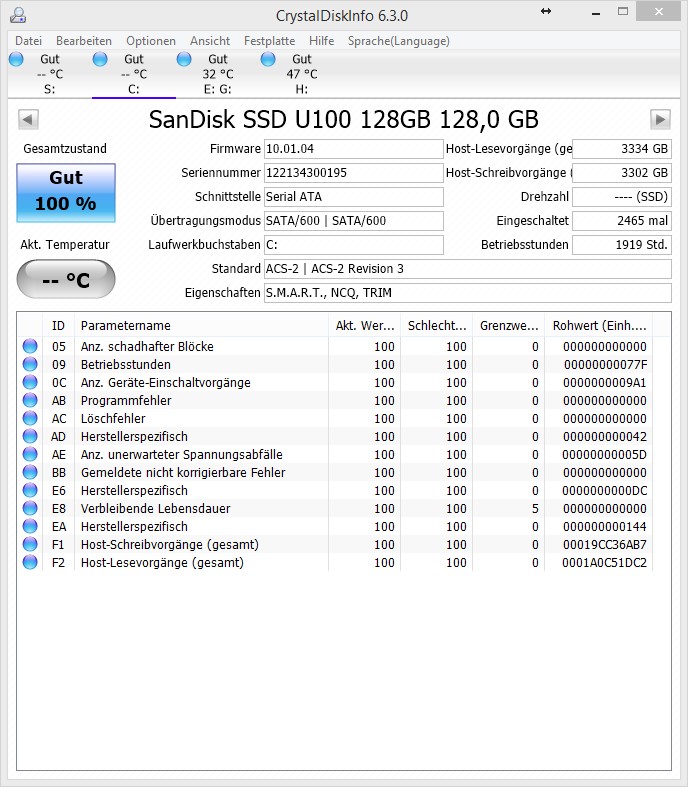Select 'Gemeldete nicht korrigierbare Fehler' text

tap(183, 473)
